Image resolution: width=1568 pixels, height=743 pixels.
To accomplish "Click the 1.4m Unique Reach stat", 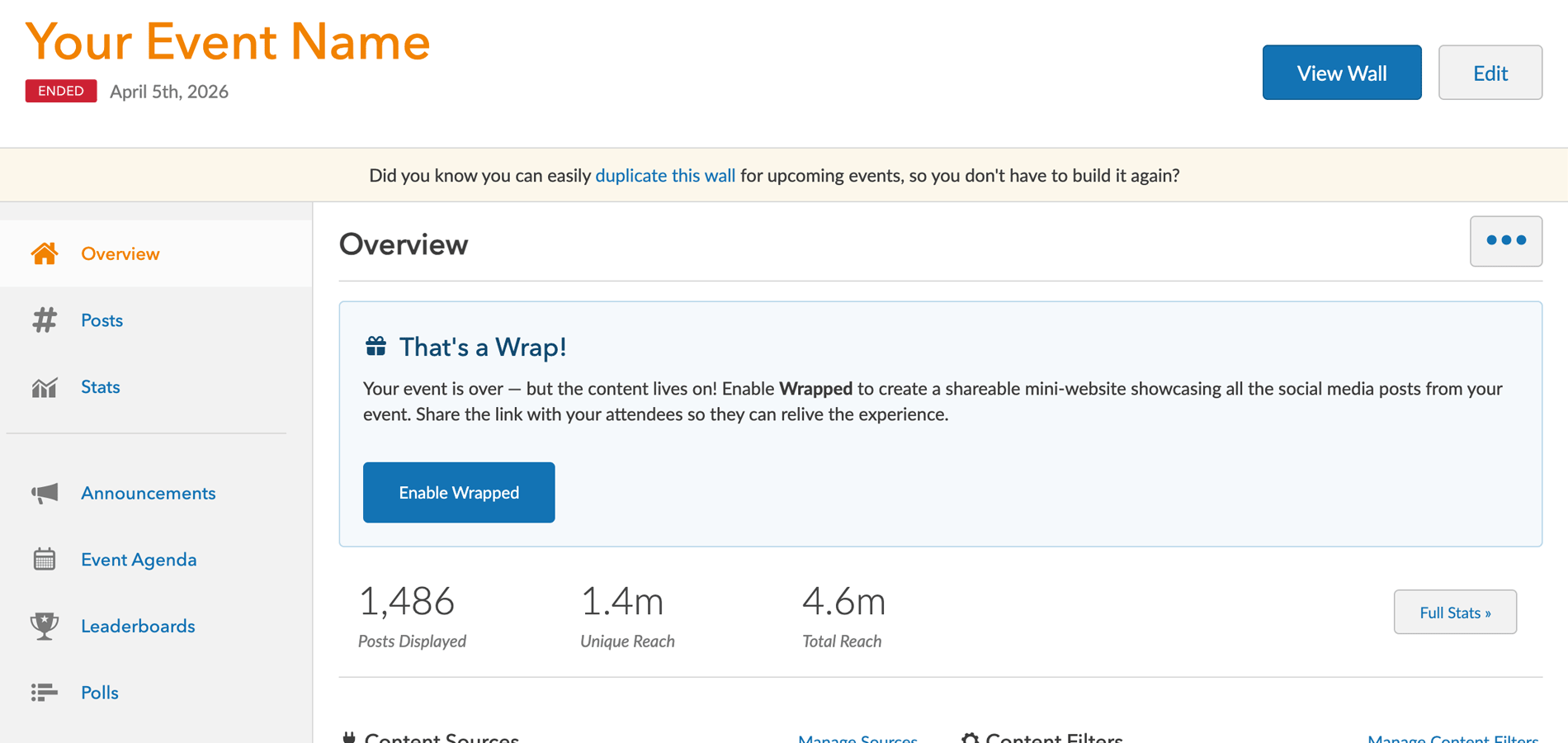I will pos(622,602).
